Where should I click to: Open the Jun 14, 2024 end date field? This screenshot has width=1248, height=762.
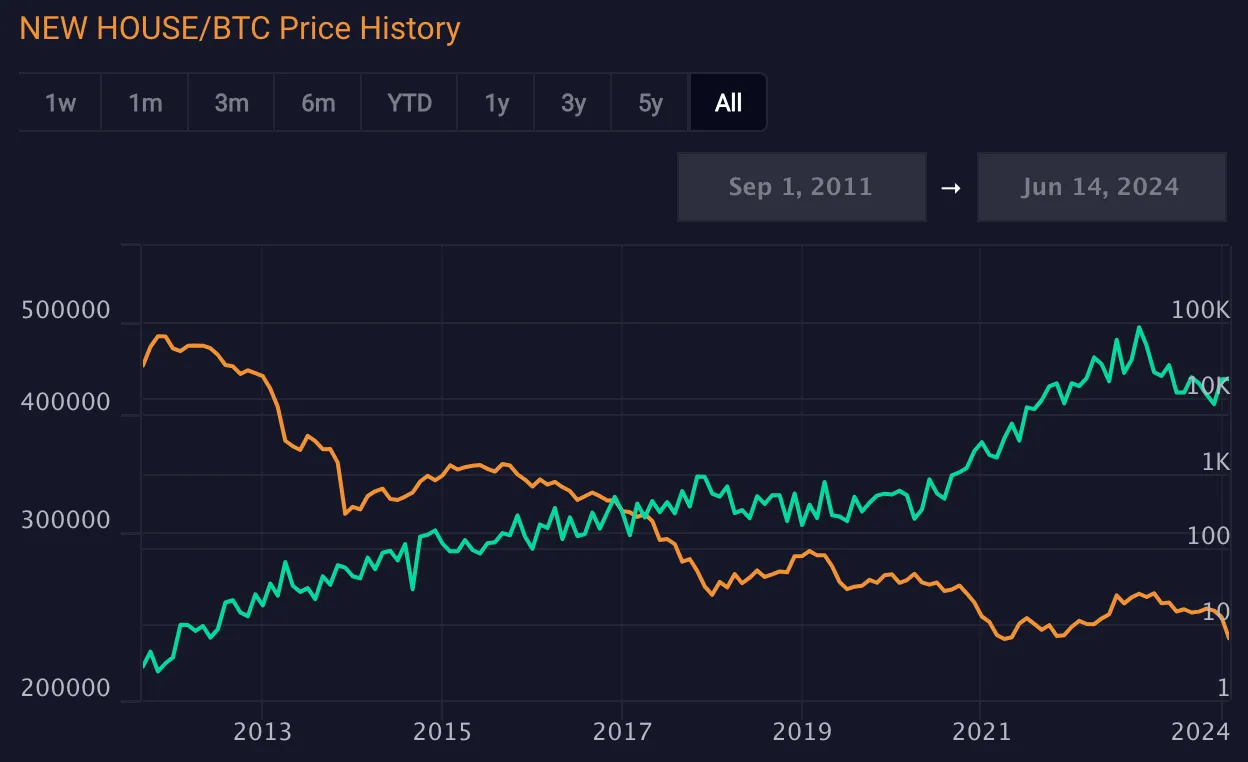1100,187
